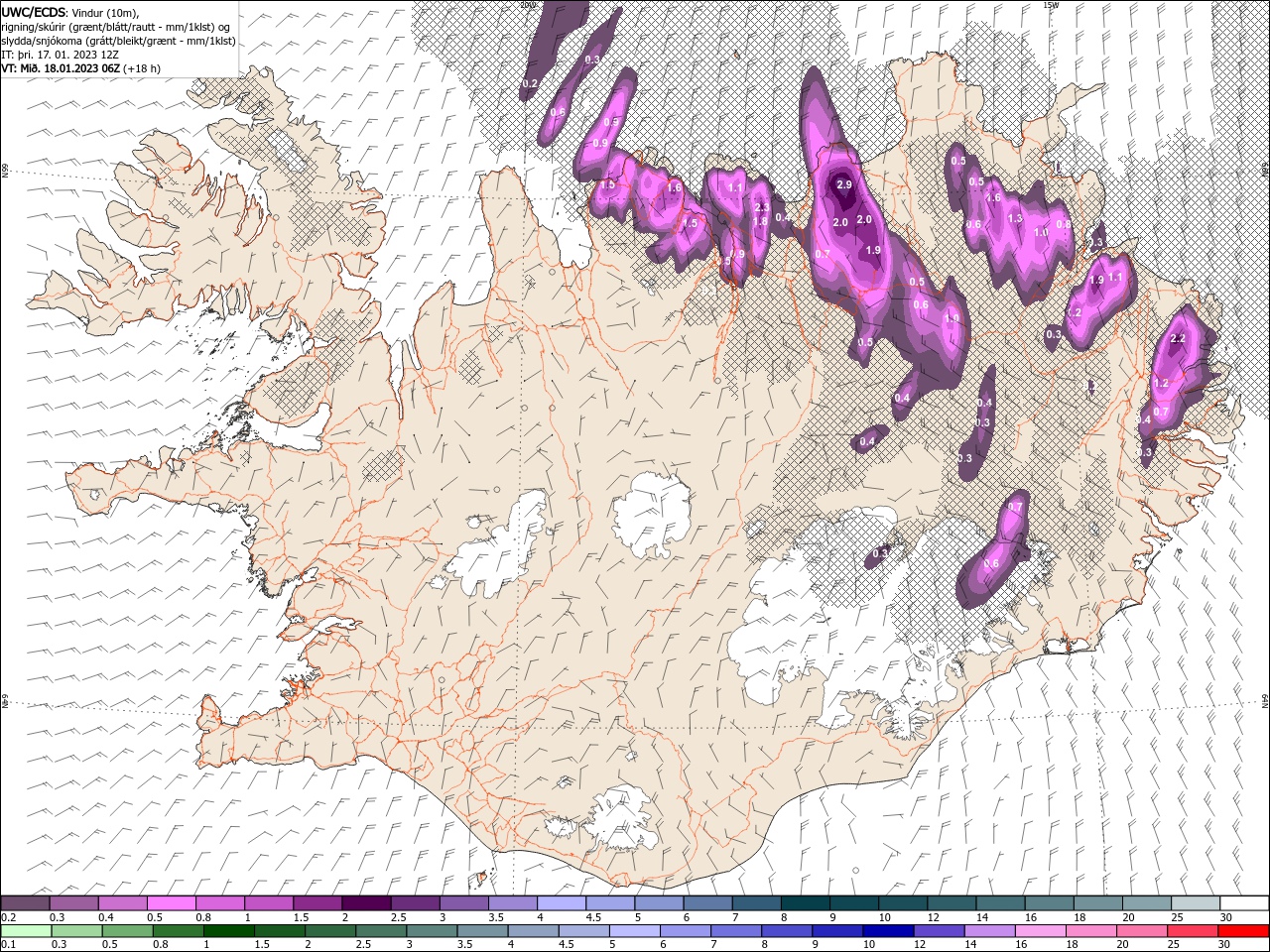Click the 1.0 snowfall value in the northeast
Image resolution: width=1270 pixels, height=952 pixels.
click(x=1041, y=232)
